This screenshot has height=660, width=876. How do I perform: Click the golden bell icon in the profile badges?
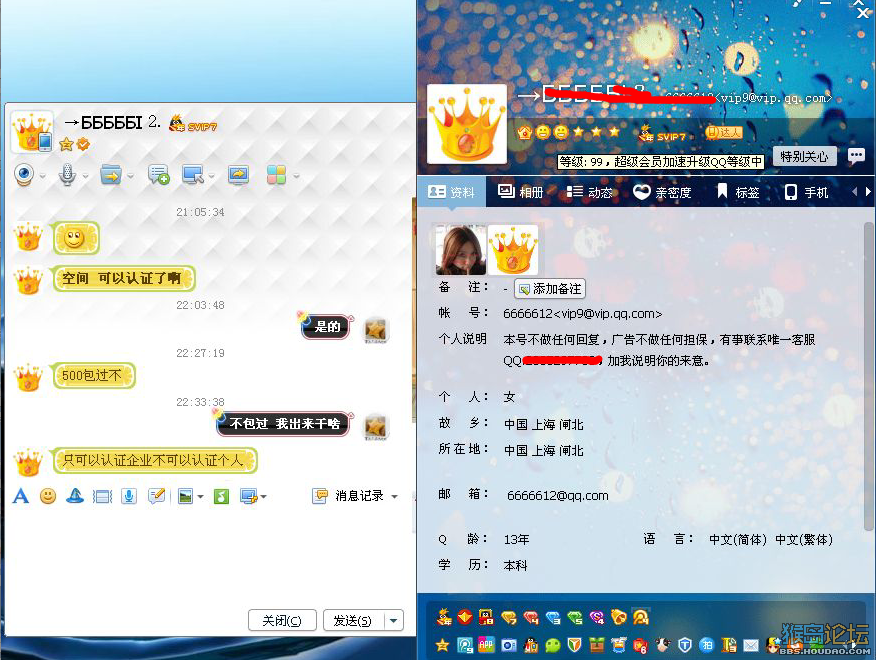point(618,618)
